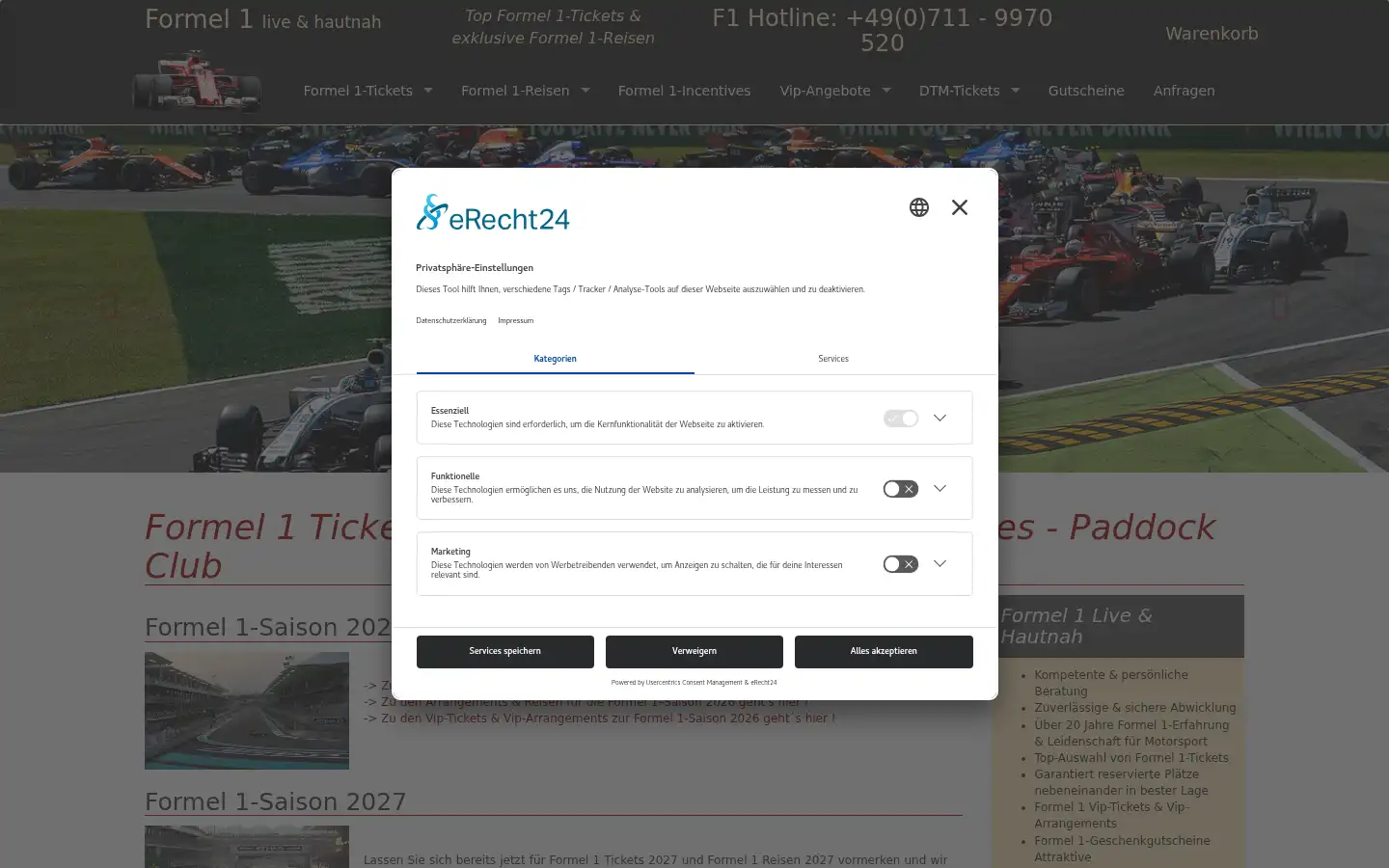Open the Gutscheine menu item
This screenshot has height=868, width=1389.
pos(1086,91)
